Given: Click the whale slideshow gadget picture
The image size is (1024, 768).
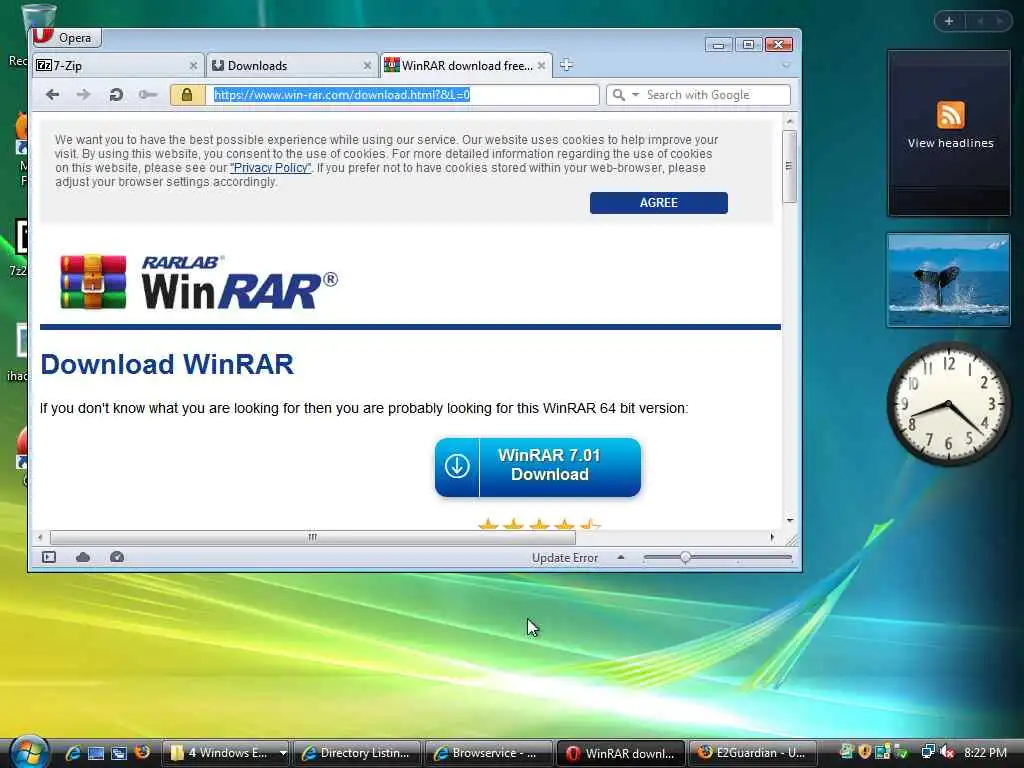Looking at the screenshot, I should pos(948,280).
